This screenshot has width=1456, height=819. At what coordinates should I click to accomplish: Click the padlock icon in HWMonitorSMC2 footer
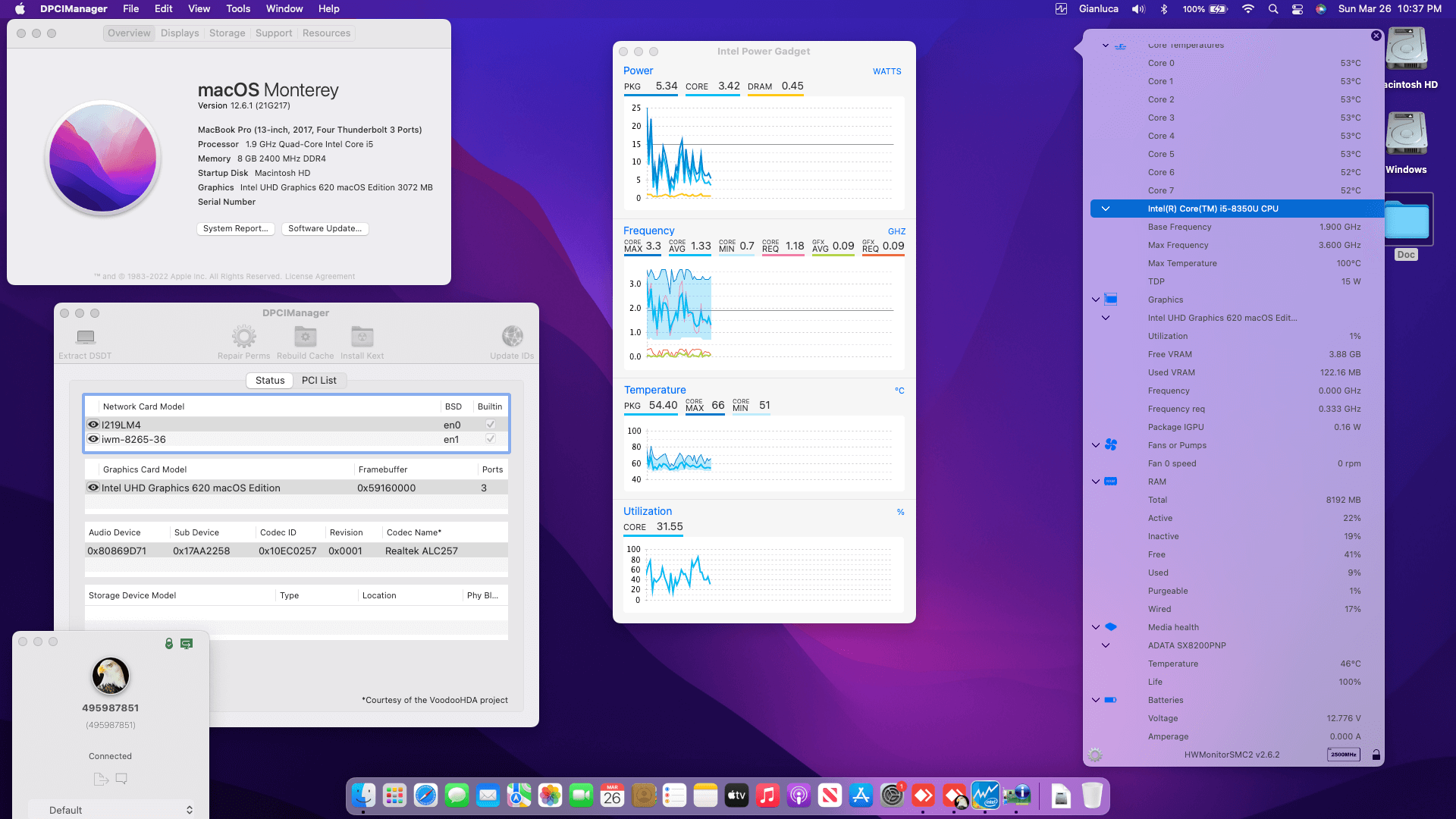point(1376,755)
